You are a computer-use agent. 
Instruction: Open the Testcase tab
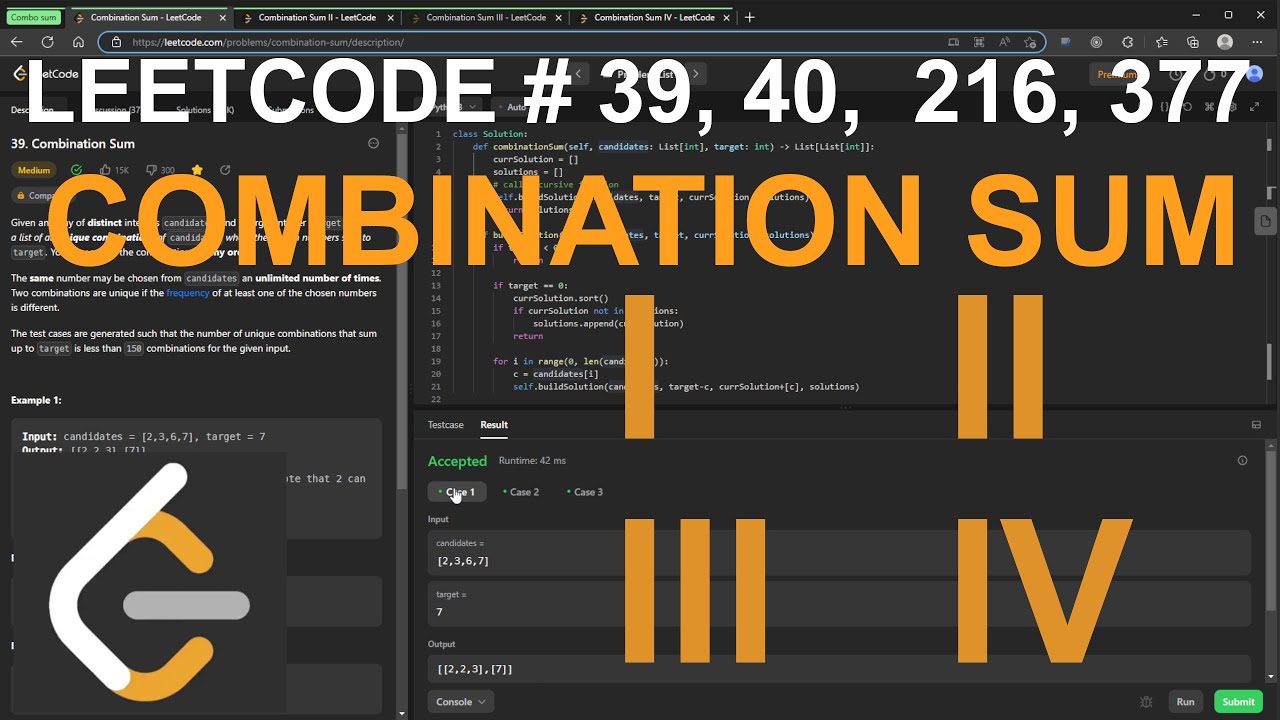(x=445, y=425)
